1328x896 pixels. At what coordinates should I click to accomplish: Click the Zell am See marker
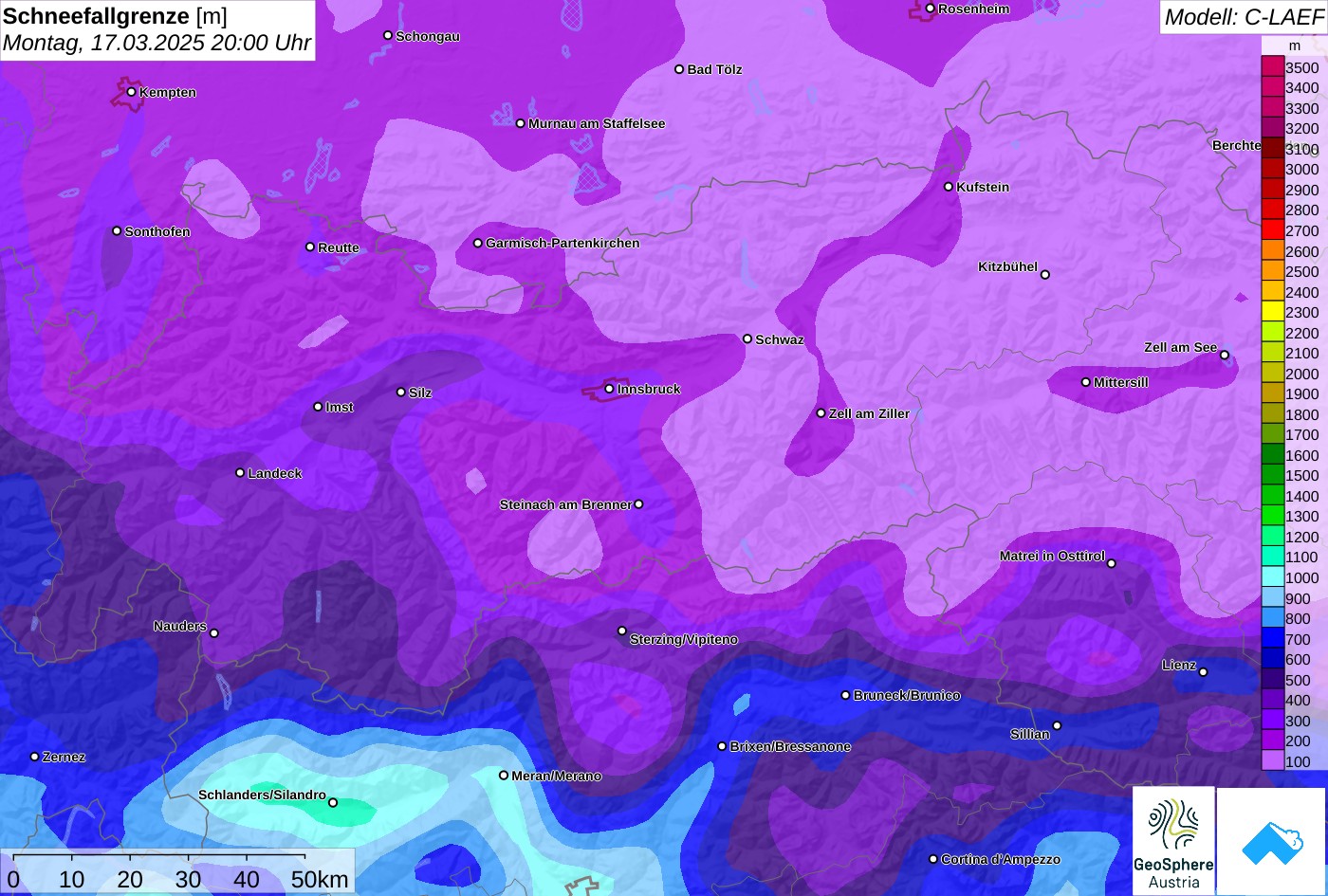click(x=1224, y=356)
